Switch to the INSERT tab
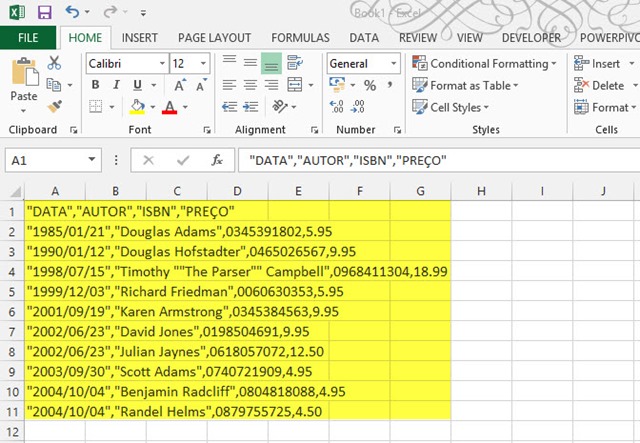640x443 pixels. (x=140, y=38)
